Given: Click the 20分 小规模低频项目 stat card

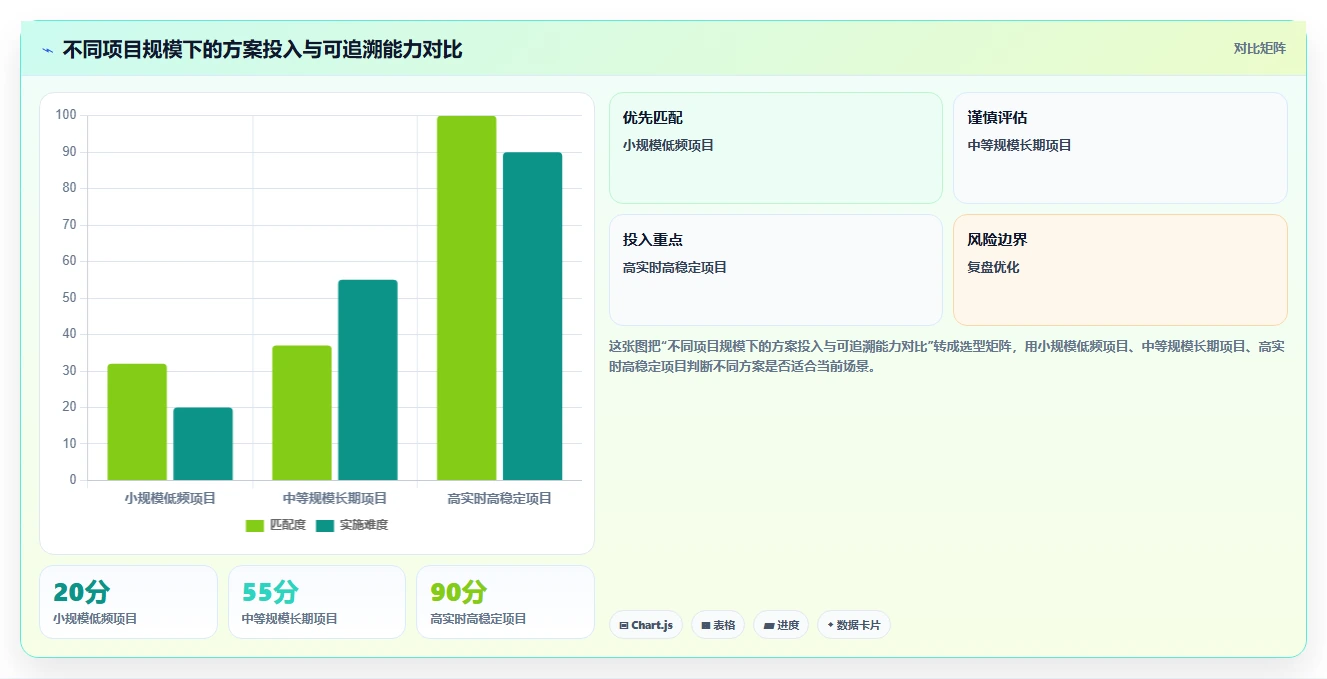Looking at the screenshot, I should coord(128,602).
